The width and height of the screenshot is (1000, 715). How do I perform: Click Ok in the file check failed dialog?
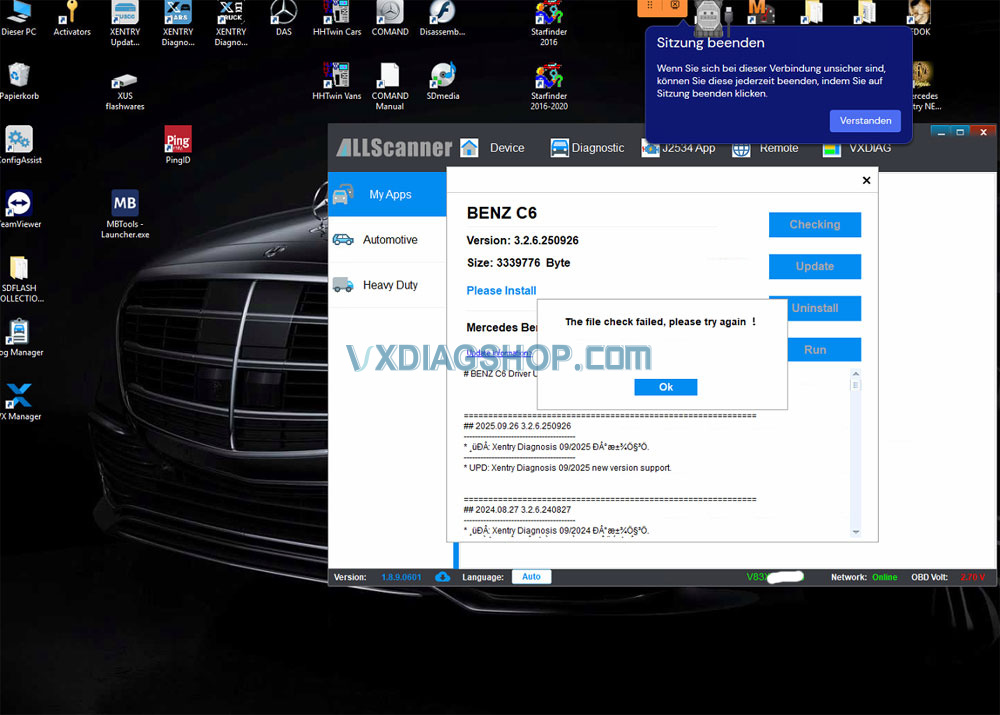point(665,387)
